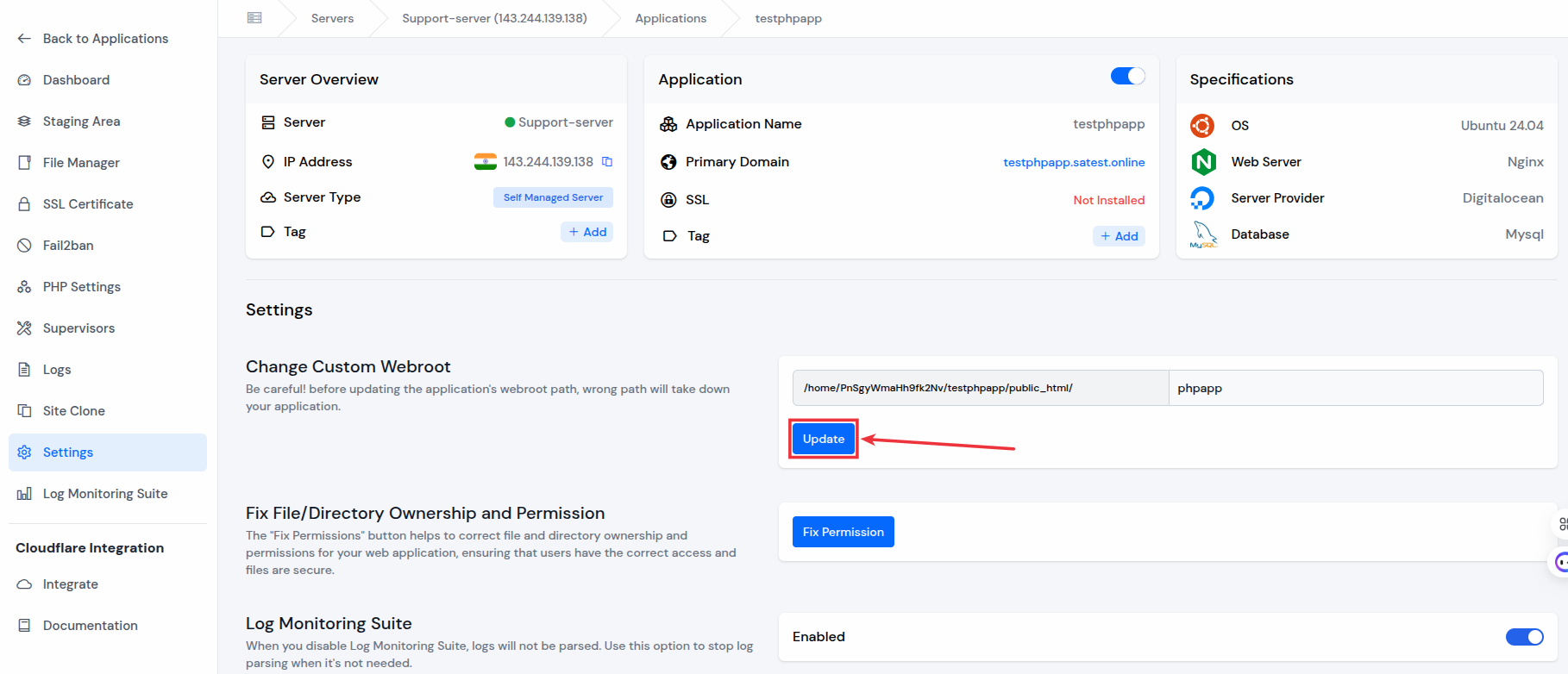Image resolution: width=1568 pixels, height=674 pixels.
Task: Click the IP Address pin icon
Action: point(268,162)
